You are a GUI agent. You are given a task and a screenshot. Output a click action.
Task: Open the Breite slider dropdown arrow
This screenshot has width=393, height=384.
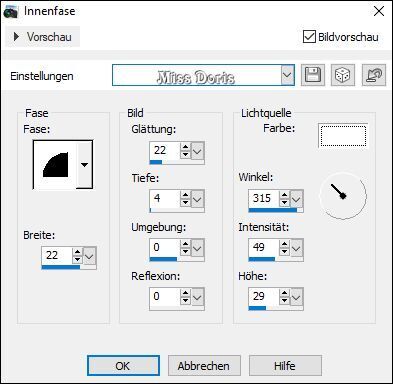[x=89, y=256]
